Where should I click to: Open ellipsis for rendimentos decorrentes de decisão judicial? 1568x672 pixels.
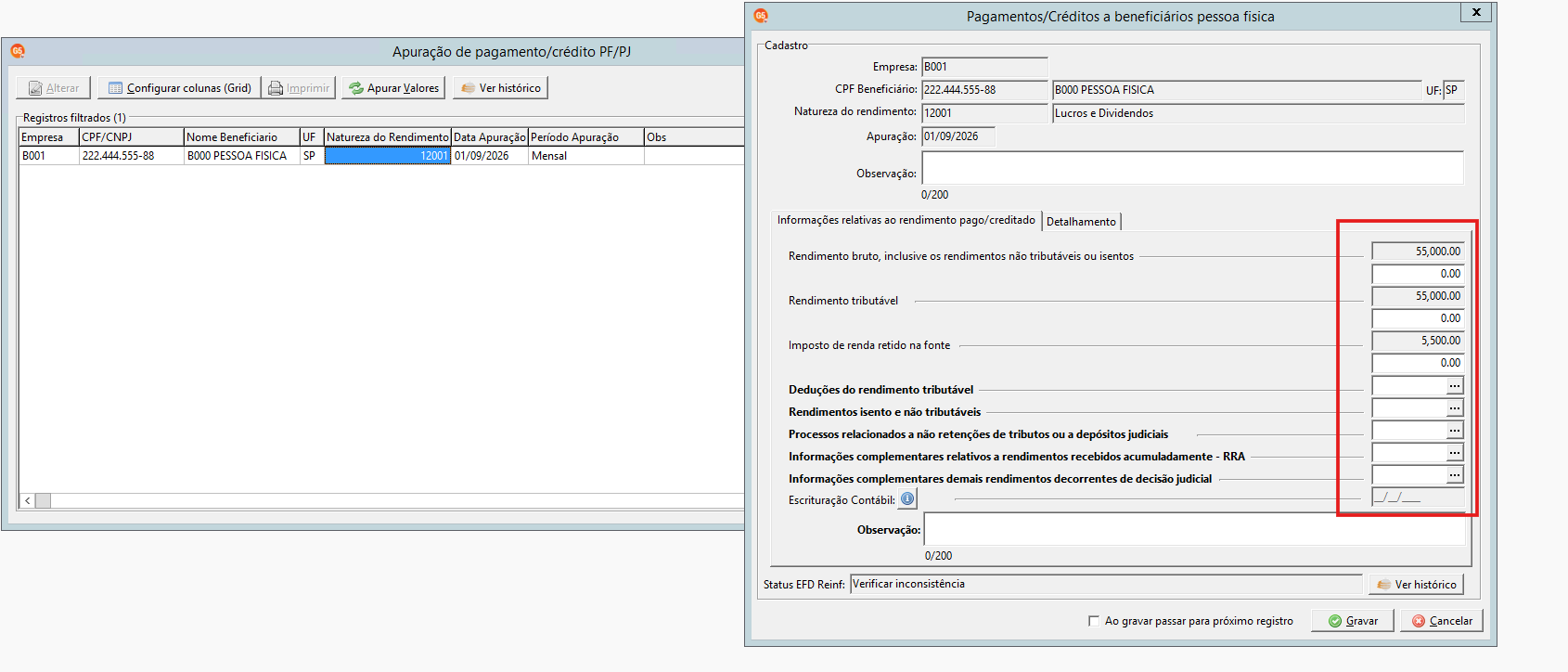[1455, 475]
